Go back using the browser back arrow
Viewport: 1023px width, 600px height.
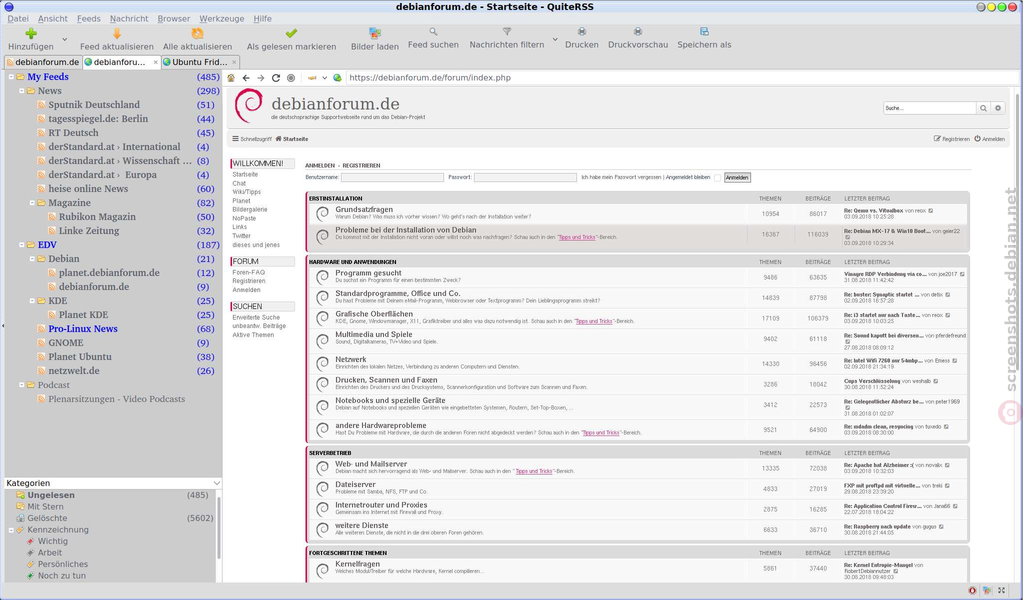[x=246, y=78]
